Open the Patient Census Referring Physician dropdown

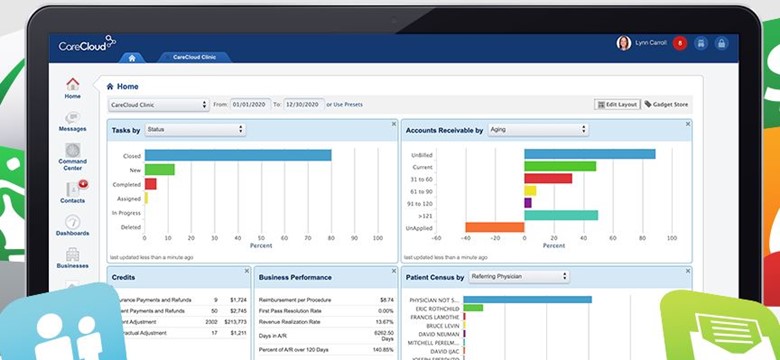pyautogui.click(x=519, y=277)
